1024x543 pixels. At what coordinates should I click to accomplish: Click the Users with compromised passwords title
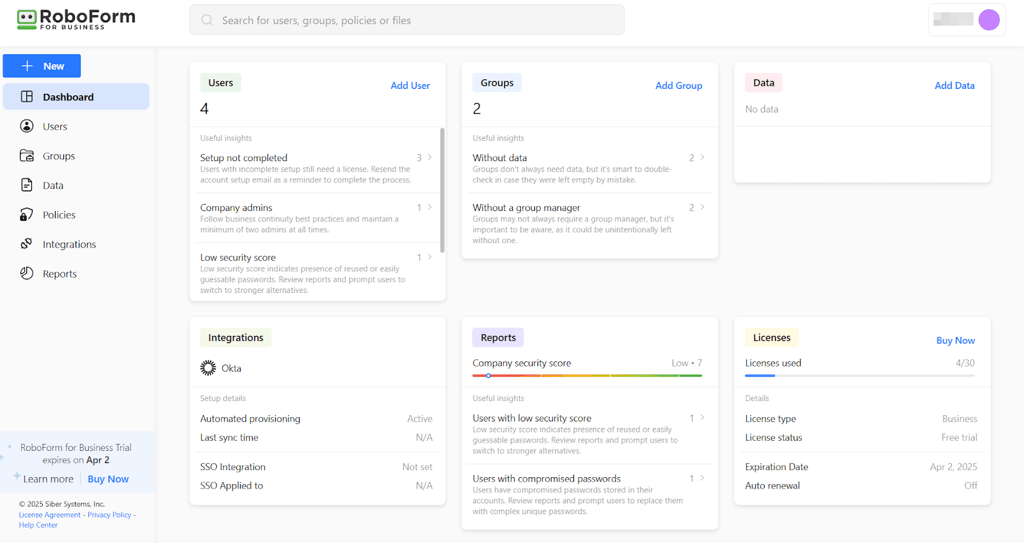[547, 479]
